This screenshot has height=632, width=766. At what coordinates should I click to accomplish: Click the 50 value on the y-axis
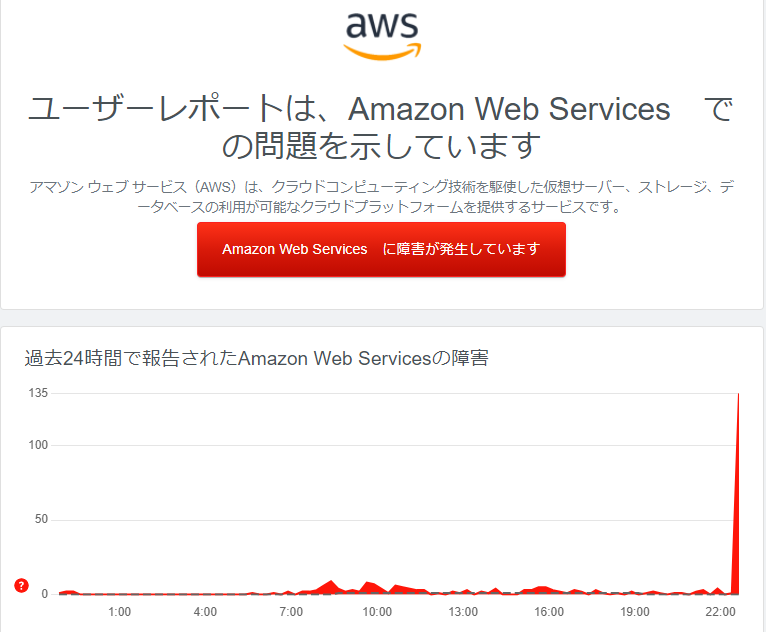[x=41, y=520]
